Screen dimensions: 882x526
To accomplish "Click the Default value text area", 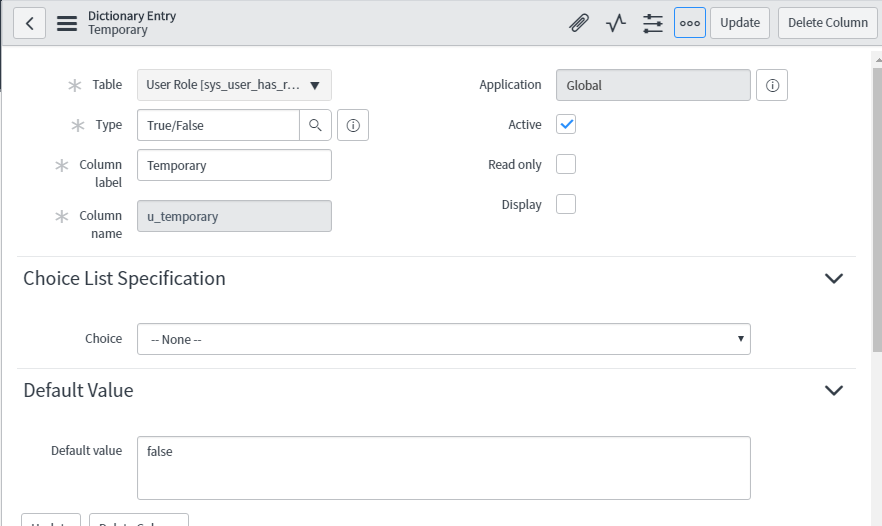I will point(443,467).
